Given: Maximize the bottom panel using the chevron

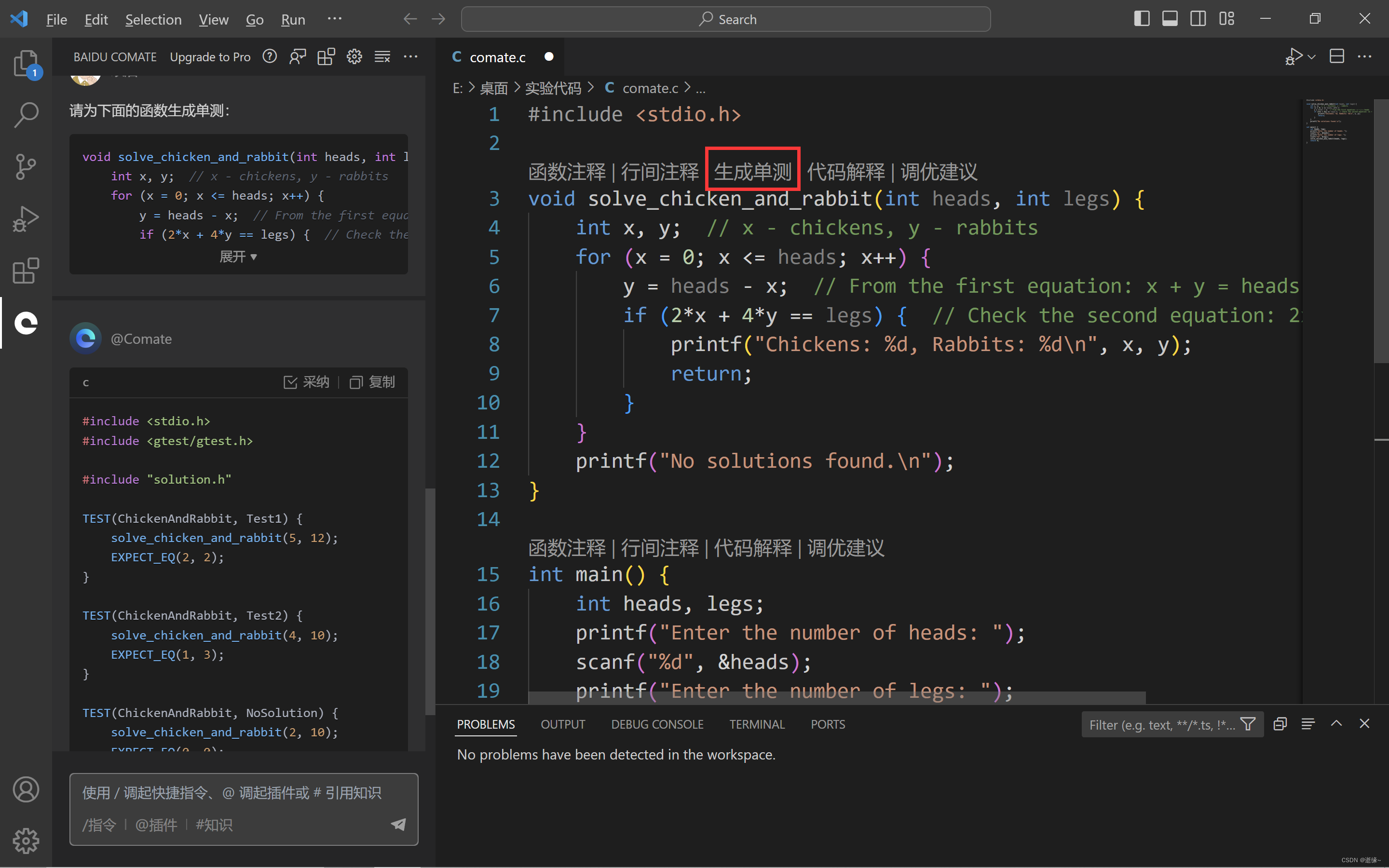Looking at the screenshot, I should tap(1336, 724).
